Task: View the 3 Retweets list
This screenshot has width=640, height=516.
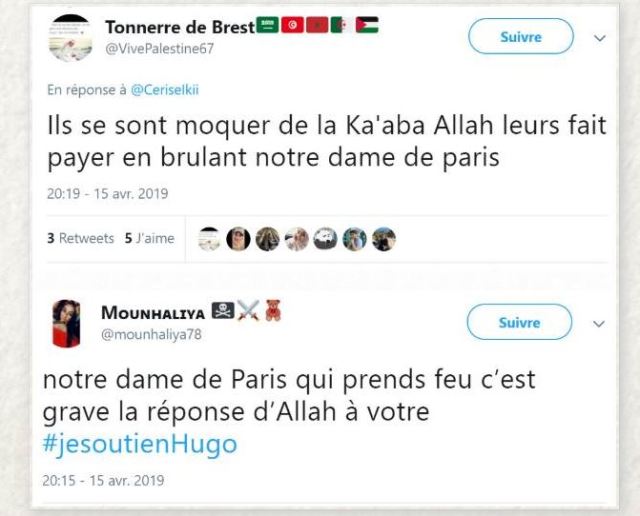Action: tap(80, 238)
